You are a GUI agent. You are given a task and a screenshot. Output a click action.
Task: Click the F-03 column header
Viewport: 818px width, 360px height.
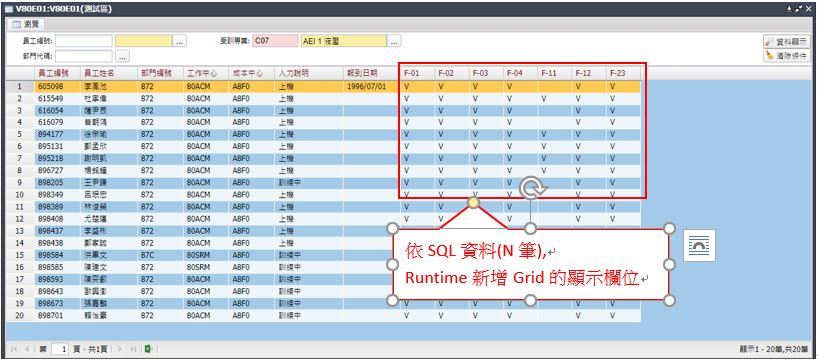coord(486,74)
